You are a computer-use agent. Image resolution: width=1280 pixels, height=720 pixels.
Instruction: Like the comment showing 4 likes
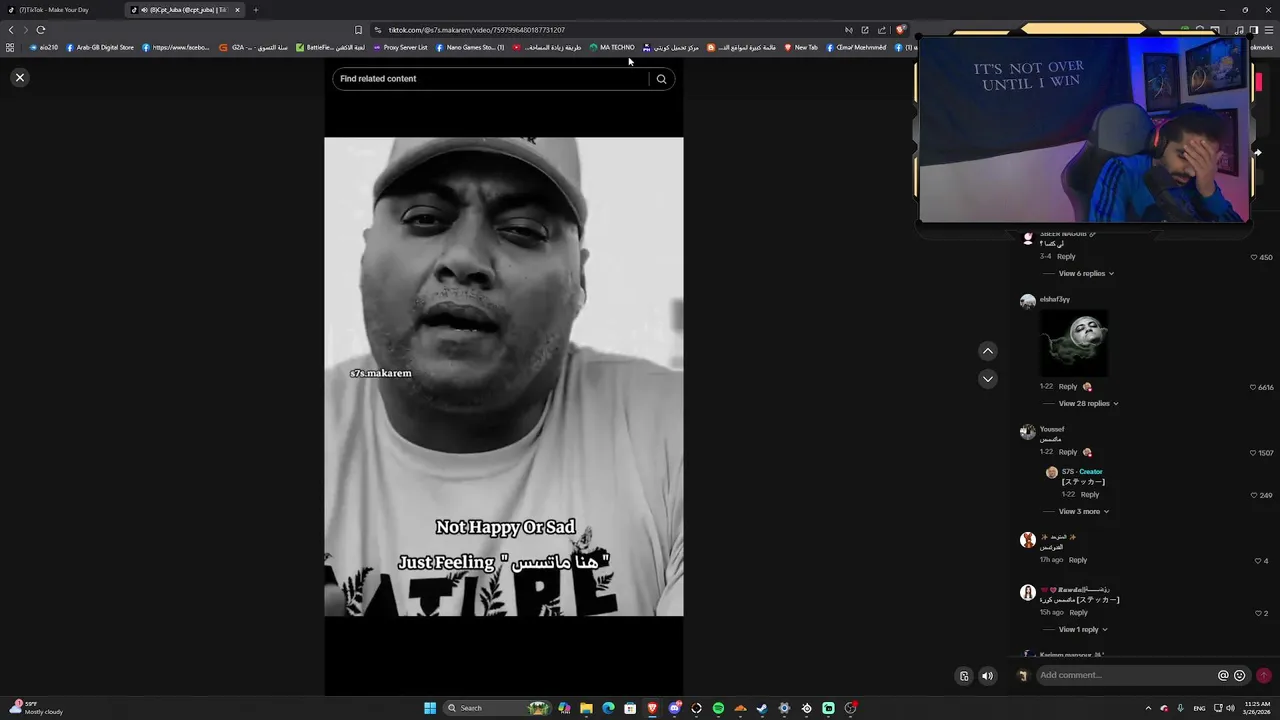coord(1258,561)
